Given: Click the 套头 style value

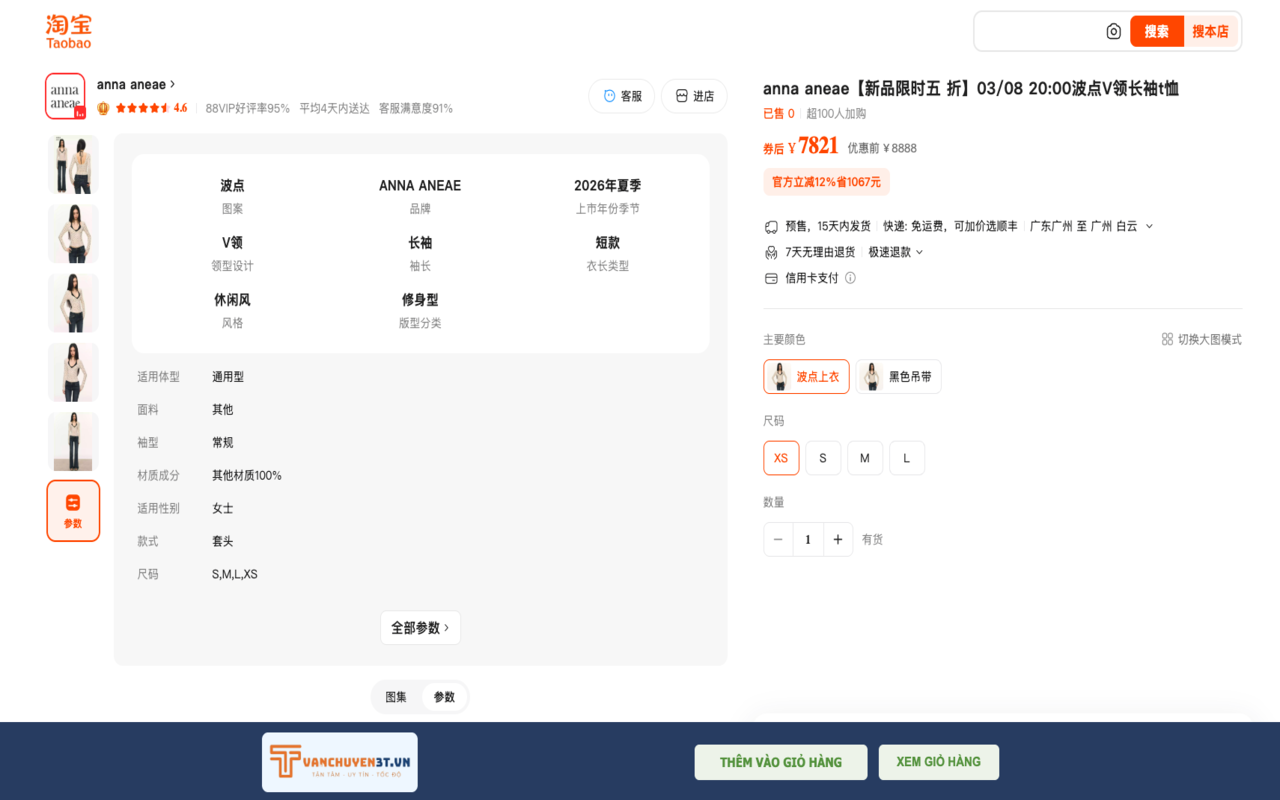Looking at the screenshot, I should pyautogui.click(x=223, y=541).
